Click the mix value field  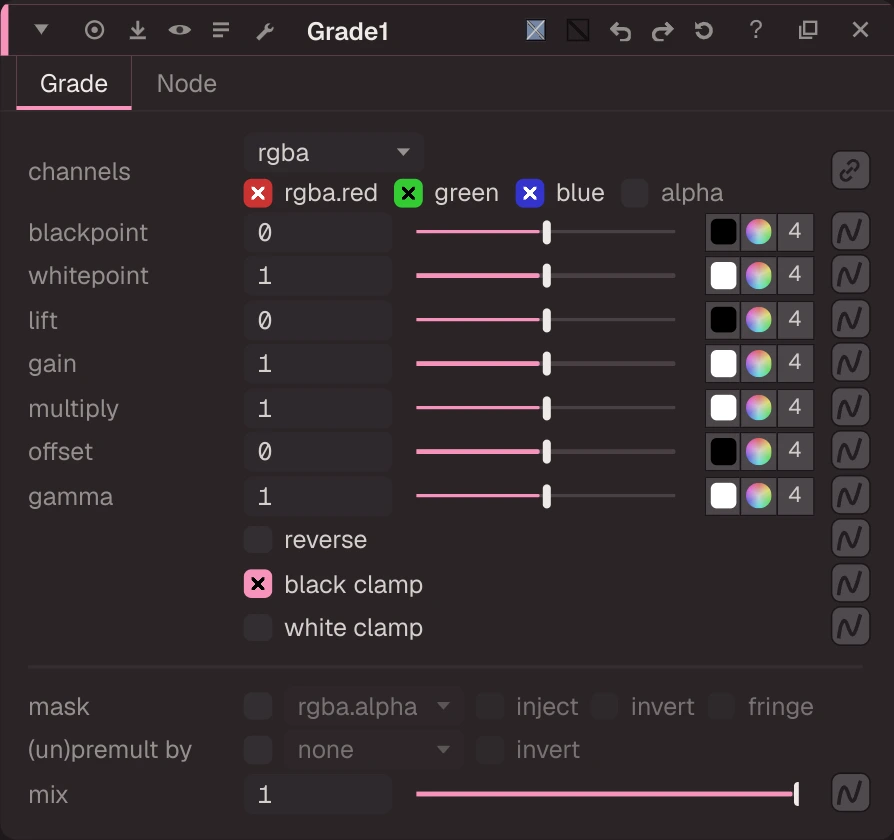(x=318, y=794)
